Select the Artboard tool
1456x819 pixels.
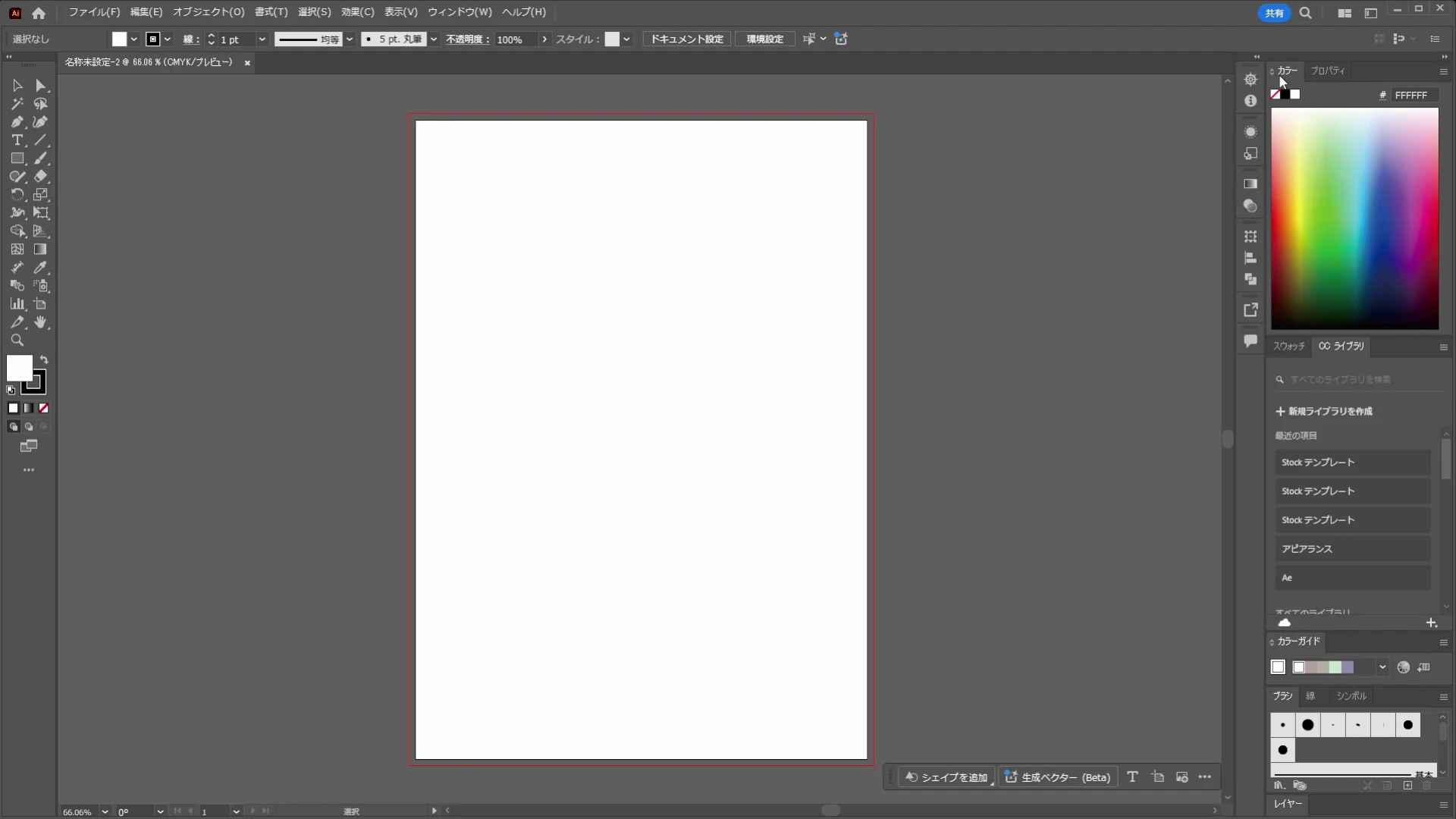tap(41, 304)
